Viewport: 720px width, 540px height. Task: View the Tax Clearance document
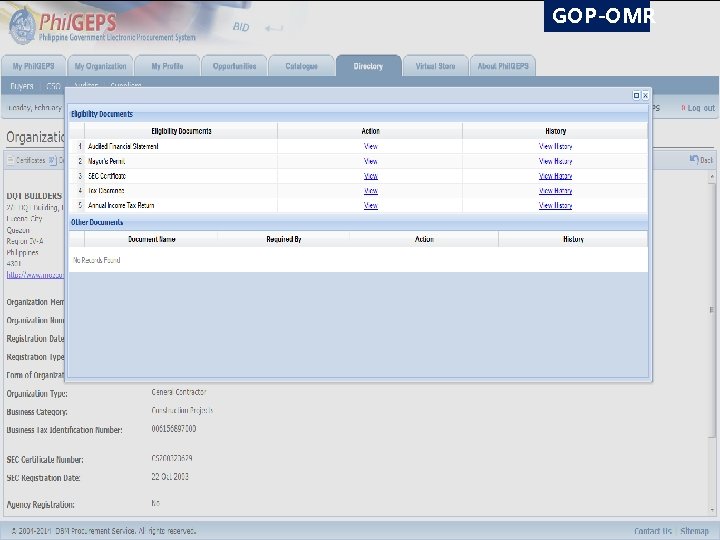tap(370, 191)
